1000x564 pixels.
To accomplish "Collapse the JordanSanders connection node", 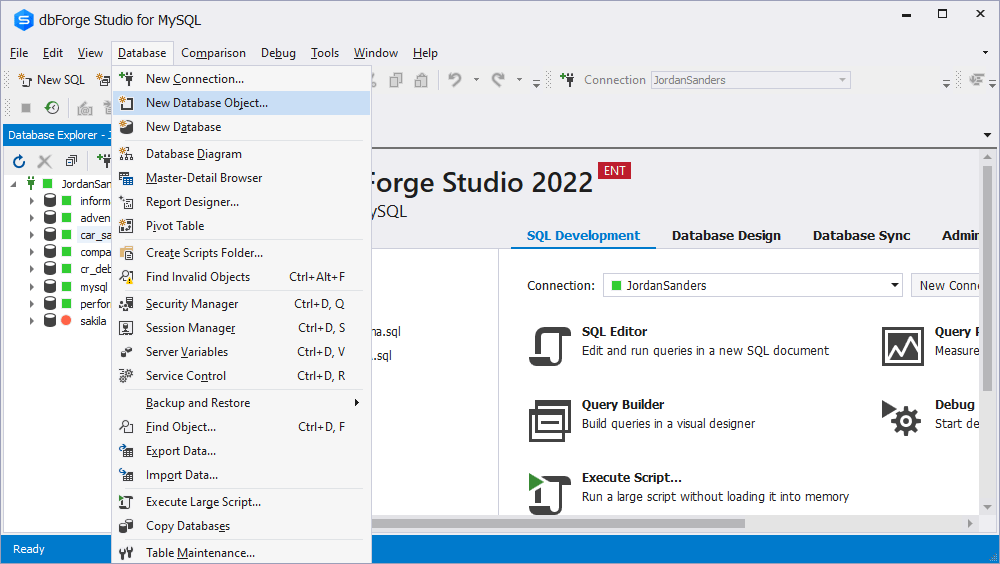I will click(x=13, y=184).
